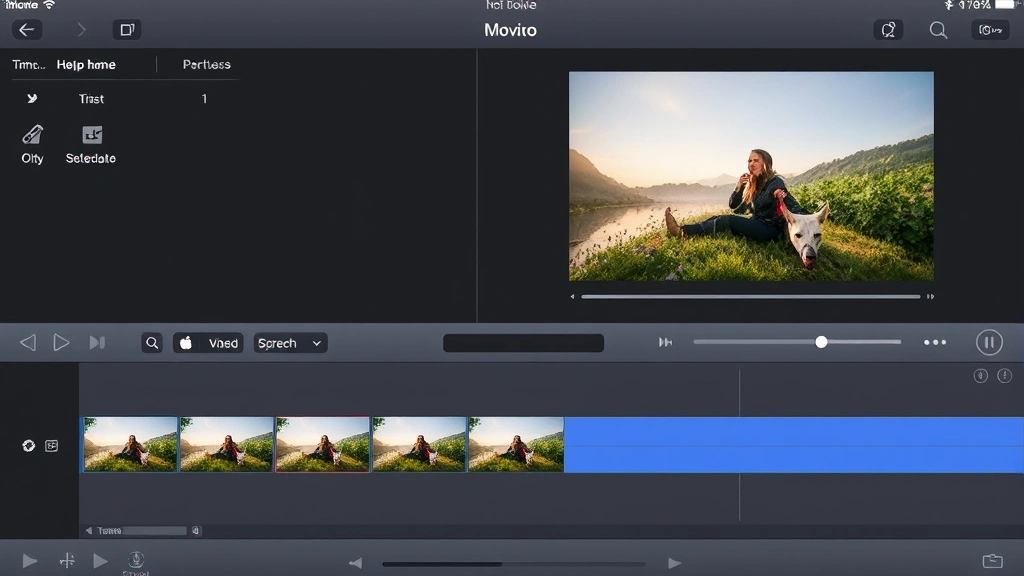
Task: Click the bell notification icon in the title bar
Action: point(888,30)
